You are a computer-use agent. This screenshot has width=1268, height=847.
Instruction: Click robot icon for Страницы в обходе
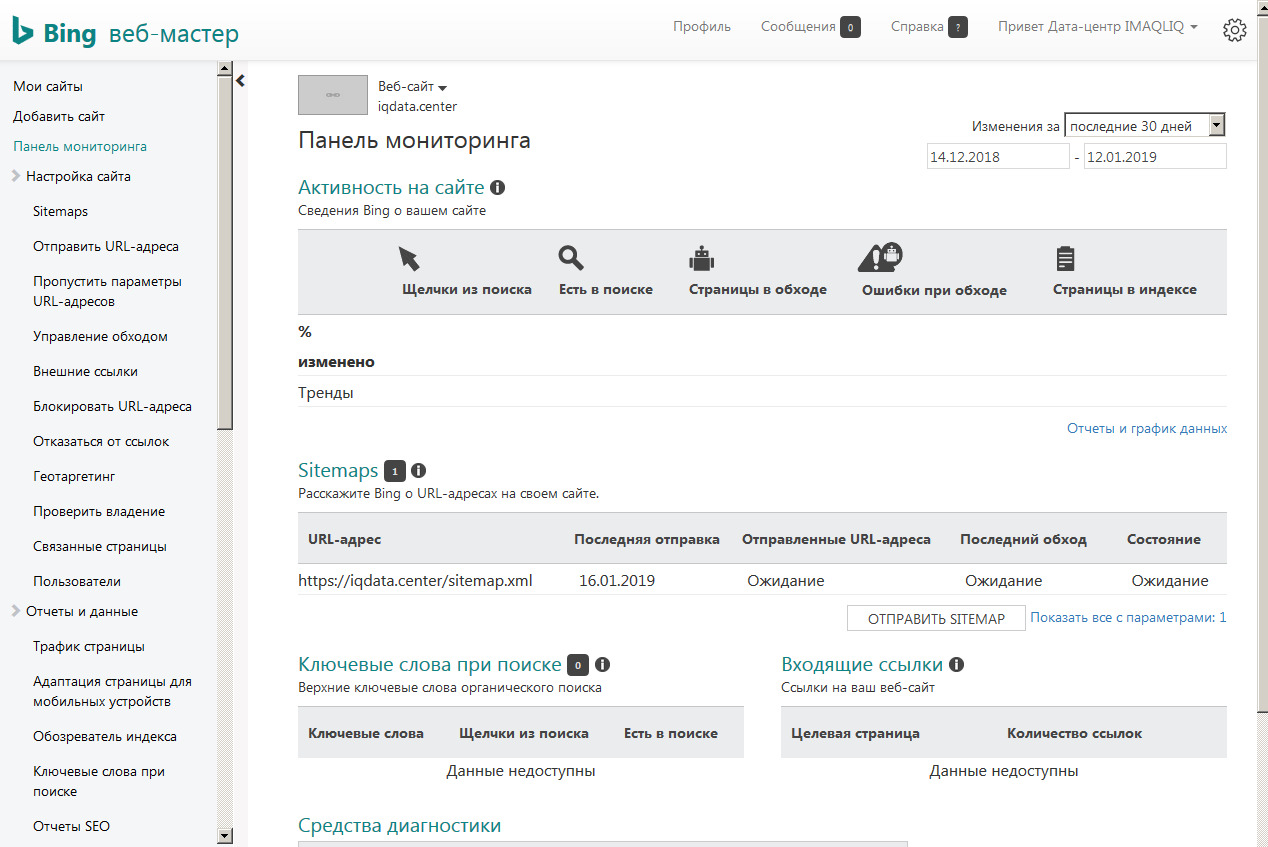point(702,259)
